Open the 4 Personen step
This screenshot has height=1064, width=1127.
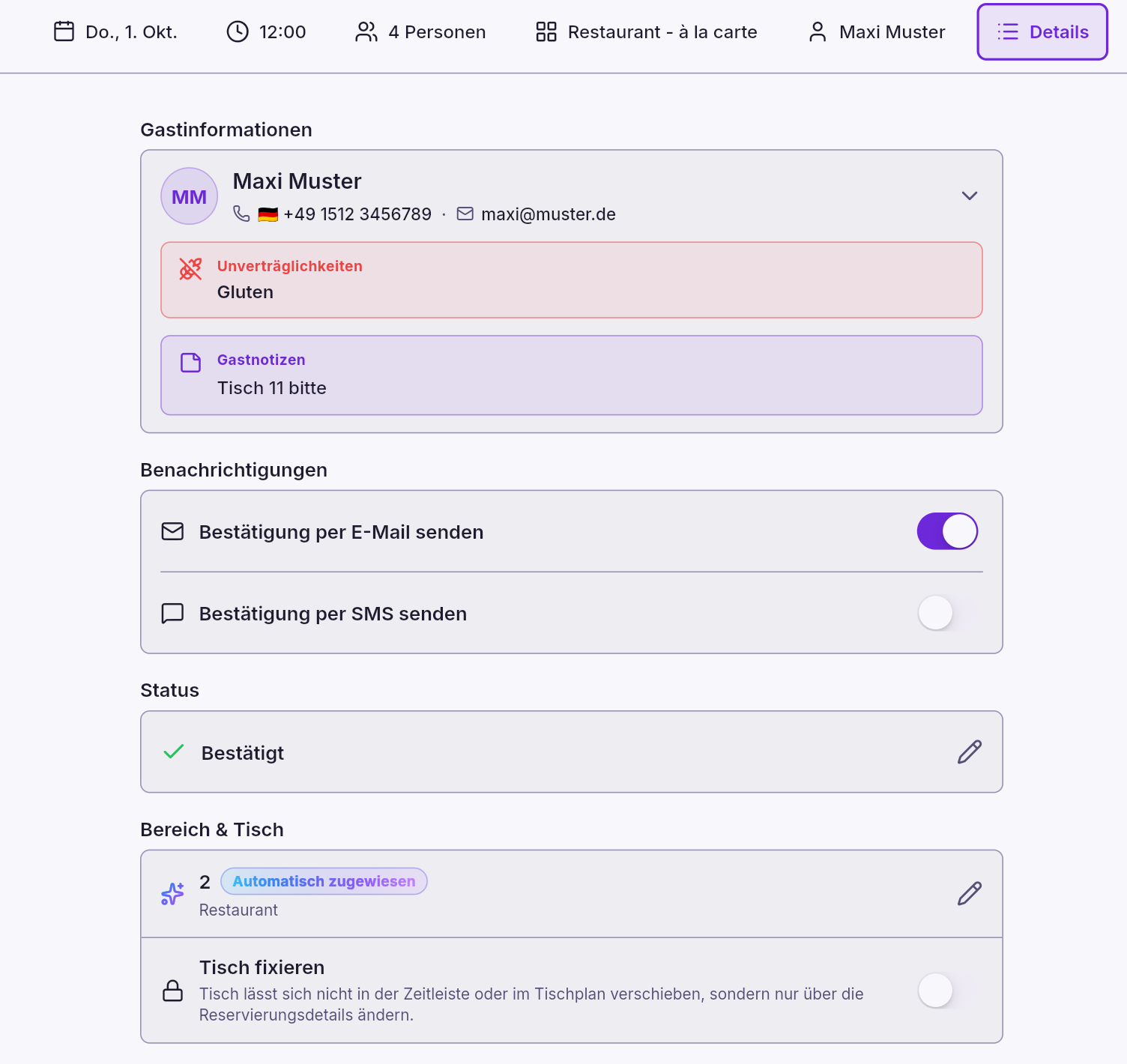pyautogui.click(x=420, y=31)
